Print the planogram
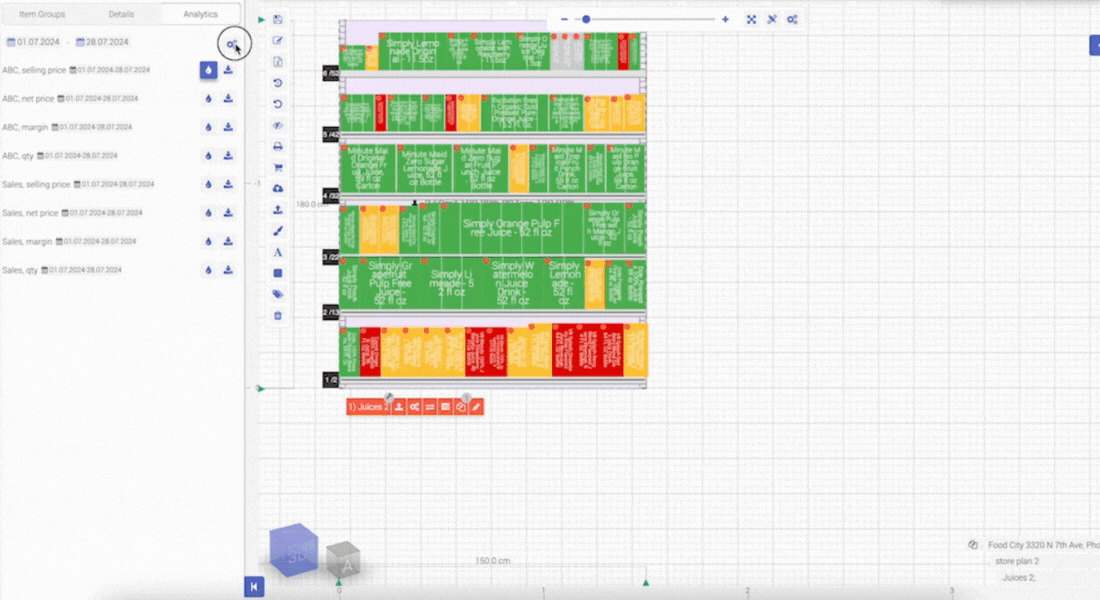The image size is (1100, 600). (x=278, y=147)
